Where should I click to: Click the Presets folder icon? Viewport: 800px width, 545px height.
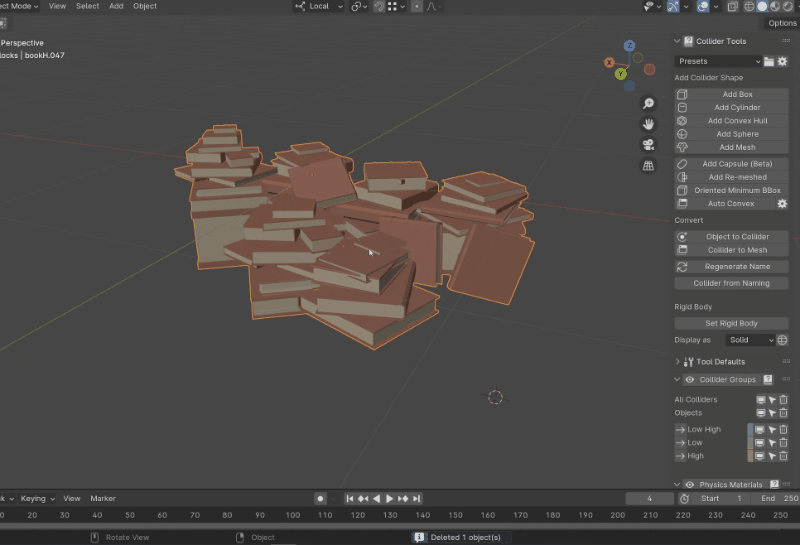pos(768,62)
